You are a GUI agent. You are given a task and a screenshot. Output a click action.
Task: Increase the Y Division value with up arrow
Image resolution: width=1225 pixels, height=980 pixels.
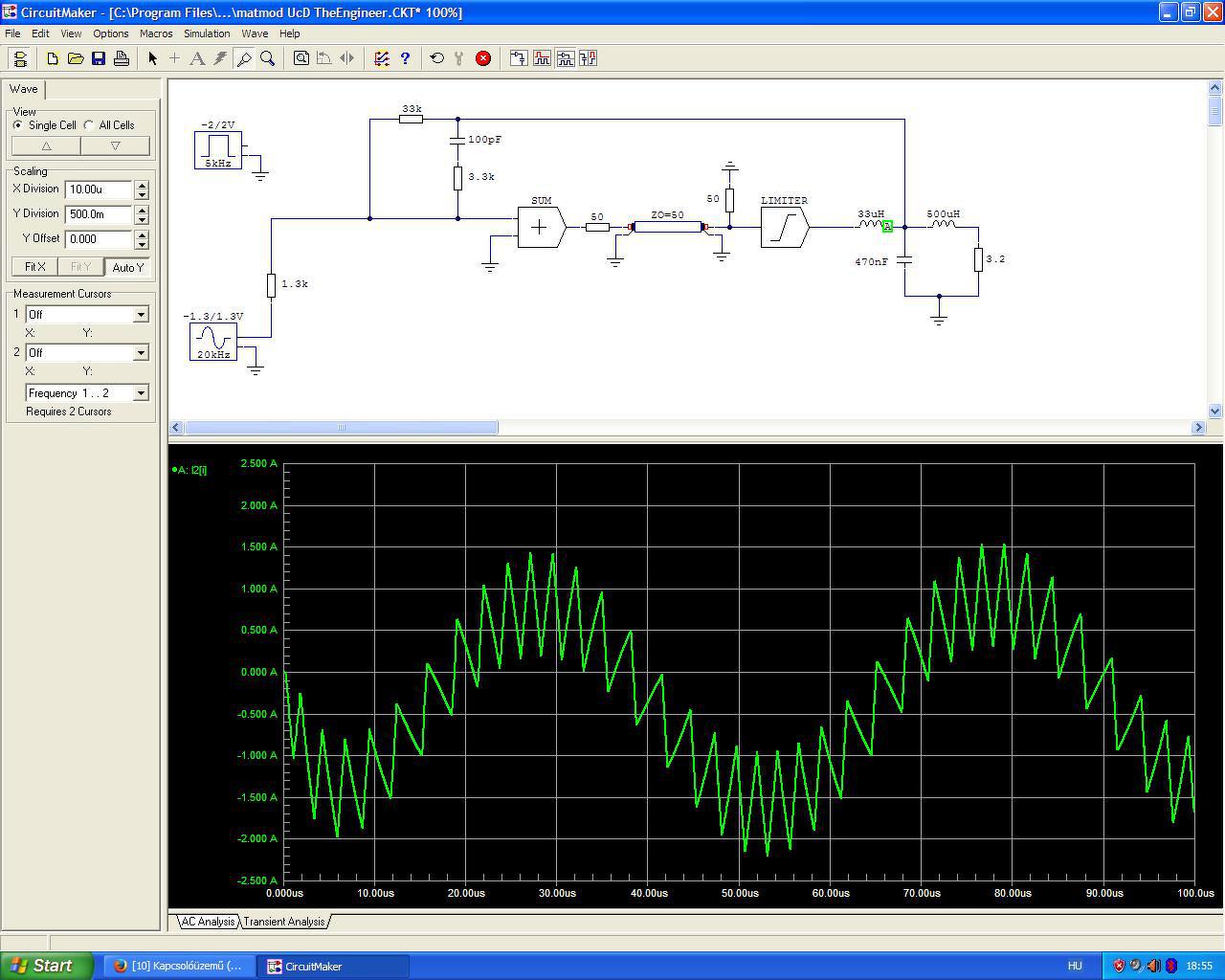(x=143, y=210)
